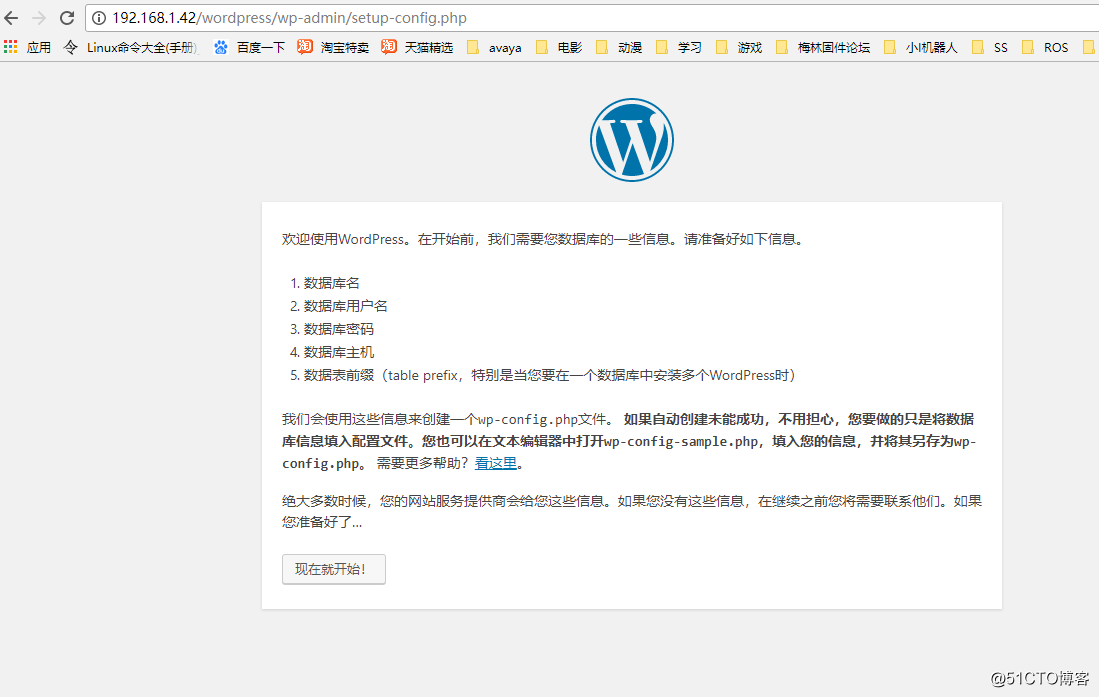Open the 小机器人 bookmark folder
Screen dimensions: 1099x697
920,48
